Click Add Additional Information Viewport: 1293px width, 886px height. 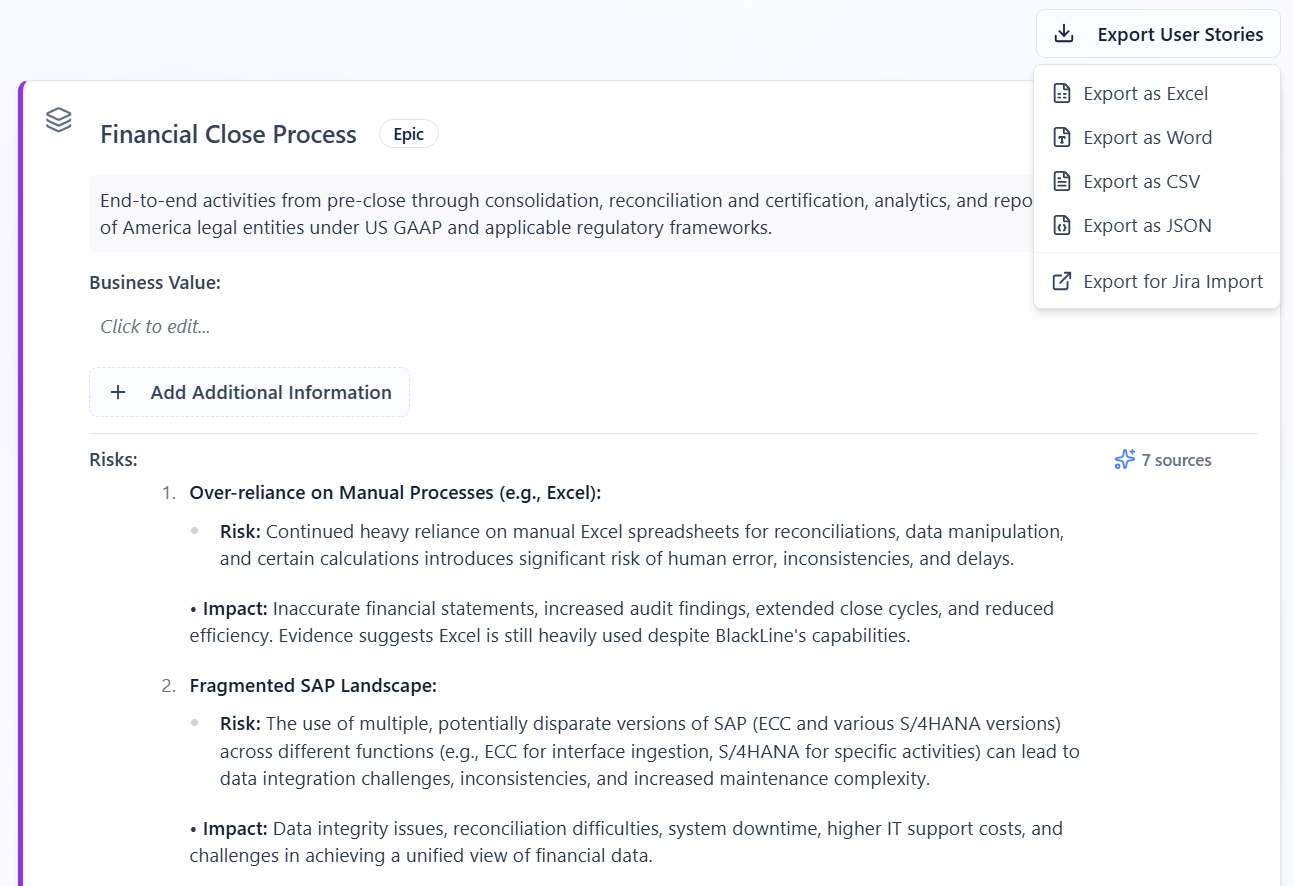[249, 391]
